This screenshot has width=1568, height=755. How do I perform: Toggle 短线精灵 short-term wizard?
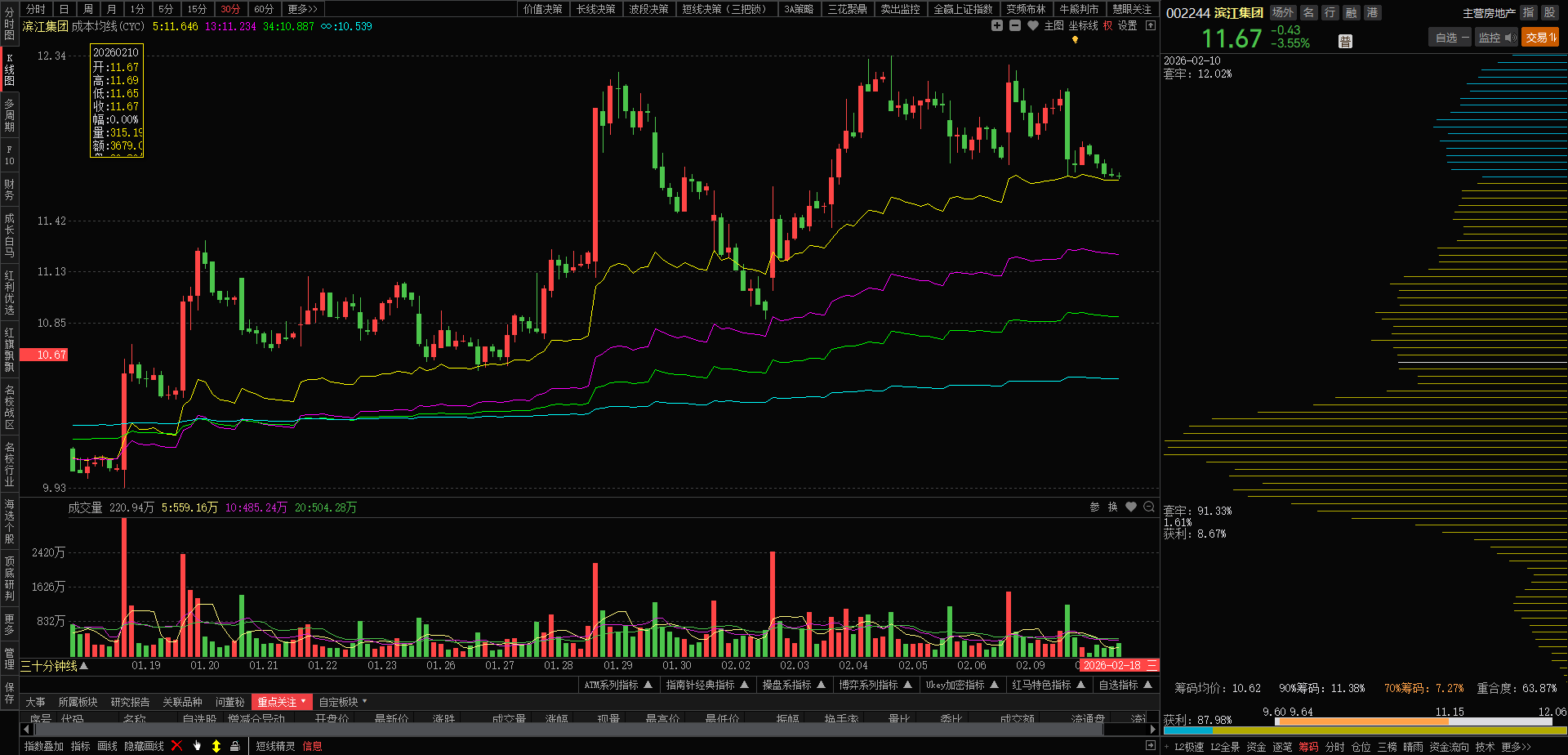pyautogui.click(x=276, y=746)
